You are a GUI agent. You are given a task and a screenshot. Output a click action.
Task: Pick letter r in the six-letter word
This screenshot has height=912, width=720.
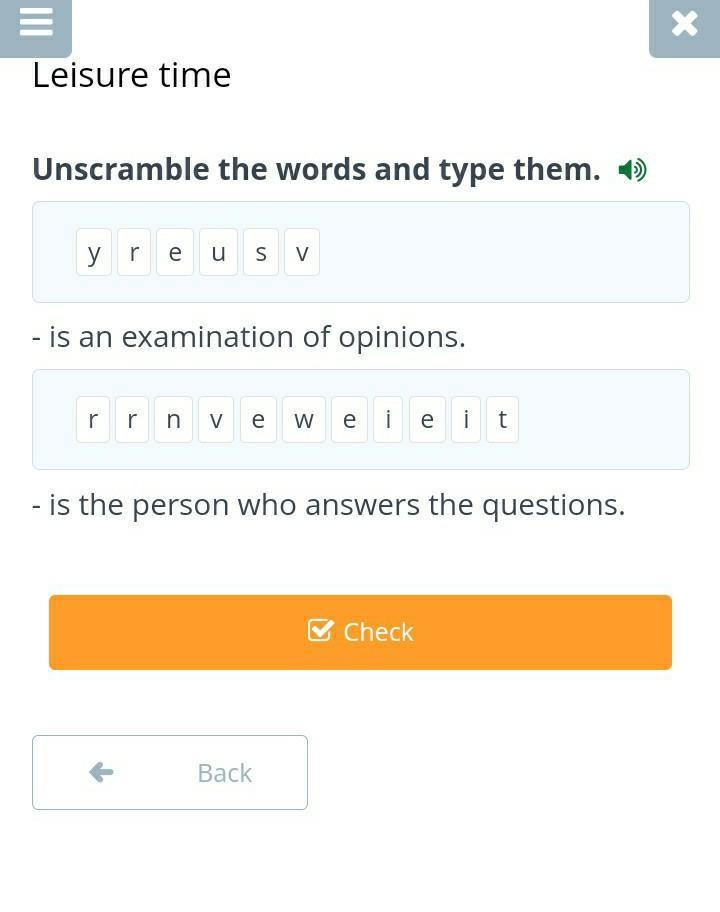pyautogui.click(x=134, y=253)
